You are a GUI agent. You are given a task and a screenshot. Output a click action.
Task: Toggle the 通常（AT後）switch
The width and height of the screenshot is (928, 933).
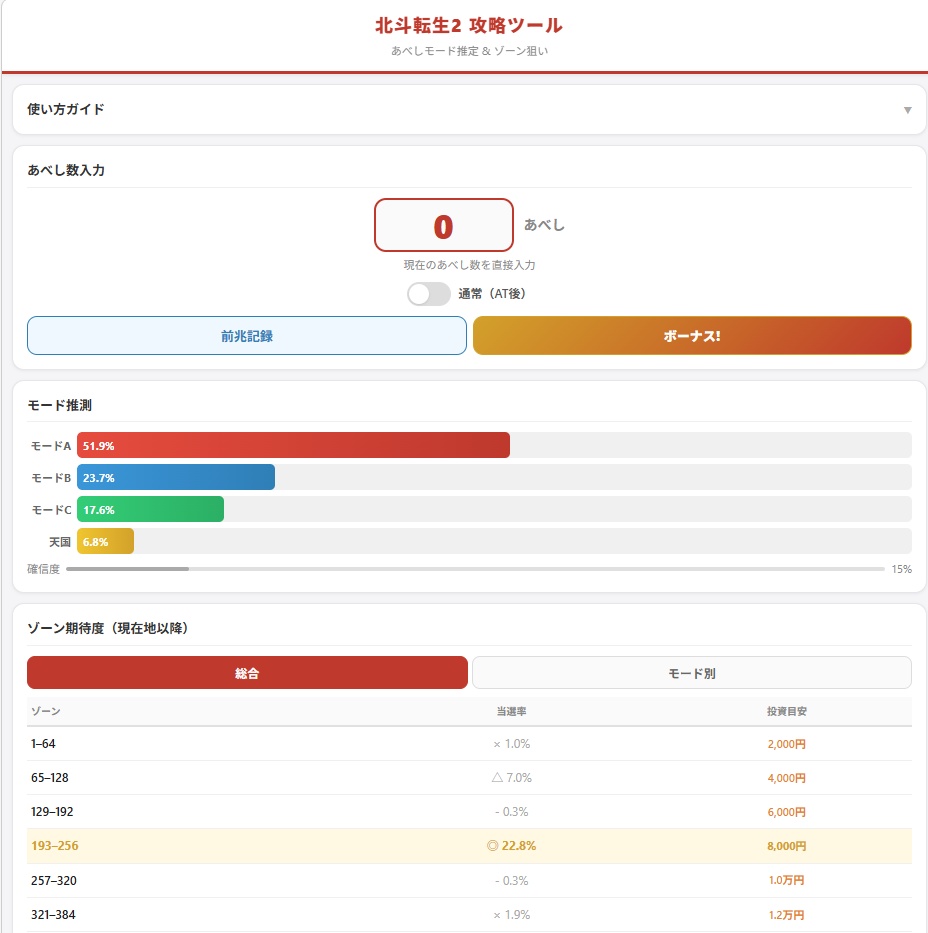(x=428, y=294)
